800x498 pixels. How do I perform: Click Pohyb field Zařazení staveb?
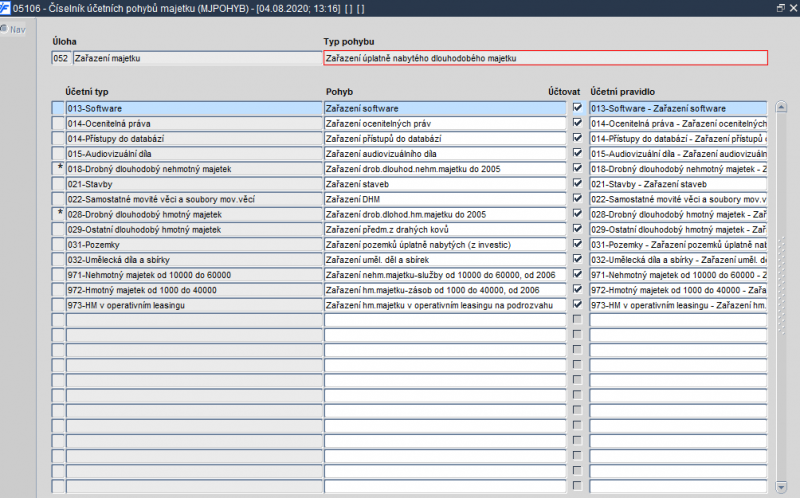coord(445,184)
